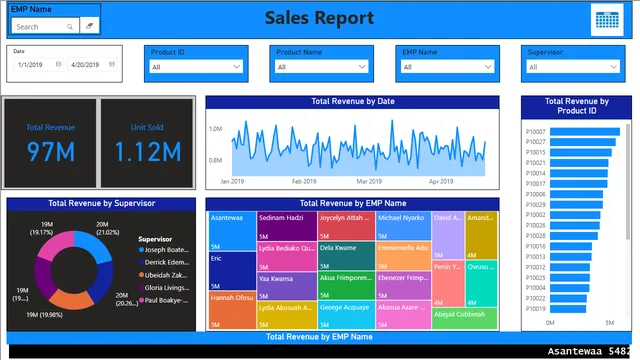Click the Asantewaa scrolling ticker text
Viewport: 640px width, 360px height.
[x=589, y=351]
